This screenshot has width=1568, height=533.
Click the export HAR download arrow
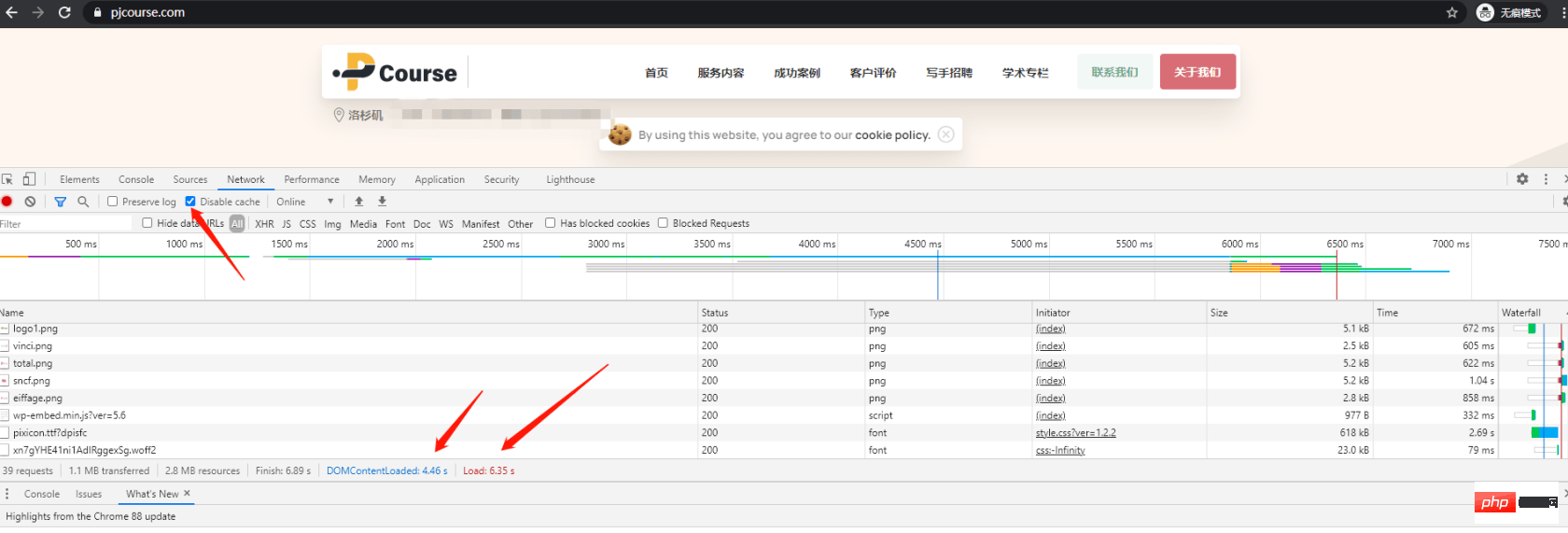coord(382,202)
